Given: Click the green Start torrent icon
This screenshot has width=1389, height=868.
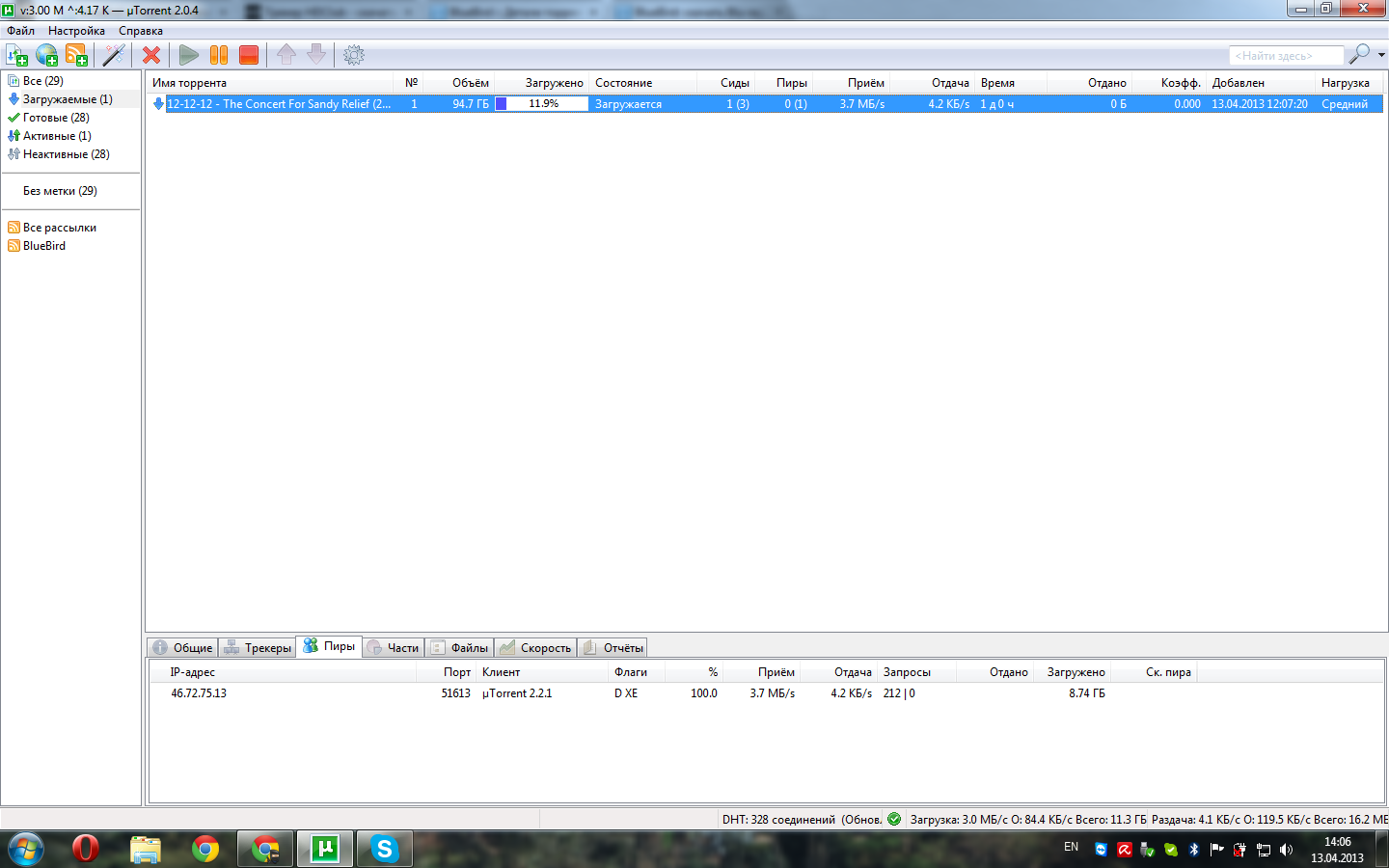Looking at the screenshot, I should pyautogui.click(x=189, y=55).
